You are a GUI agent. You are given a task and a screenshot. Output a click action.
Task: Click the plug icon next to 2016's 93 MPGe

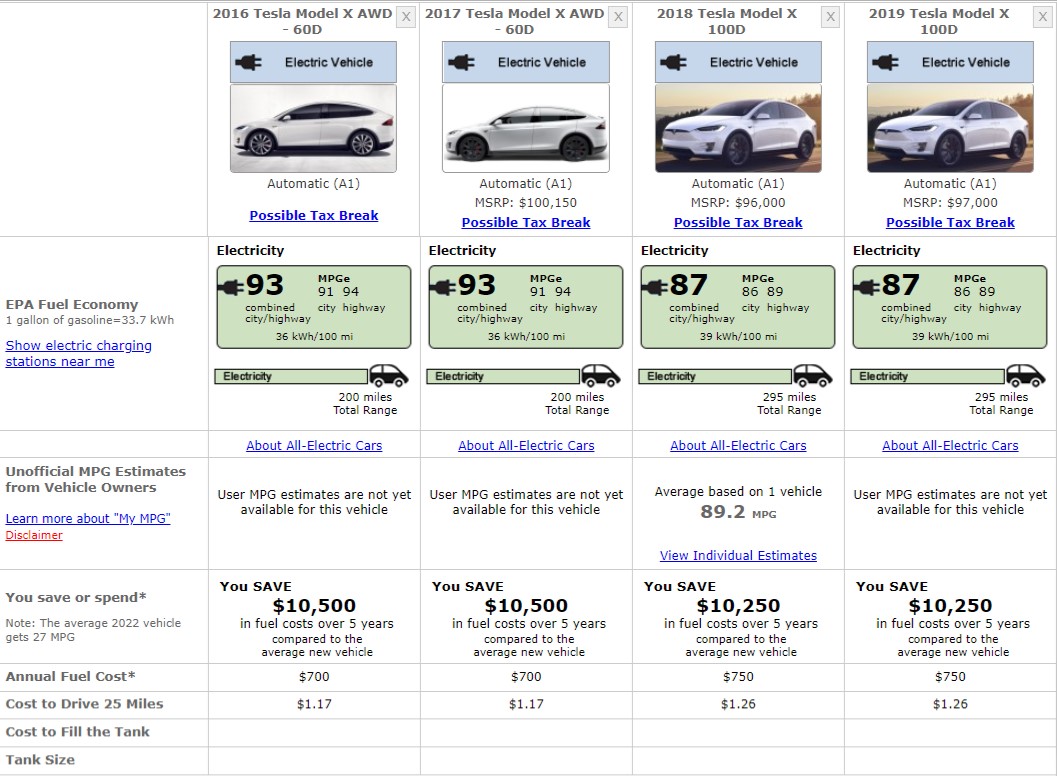coord(231,287)
